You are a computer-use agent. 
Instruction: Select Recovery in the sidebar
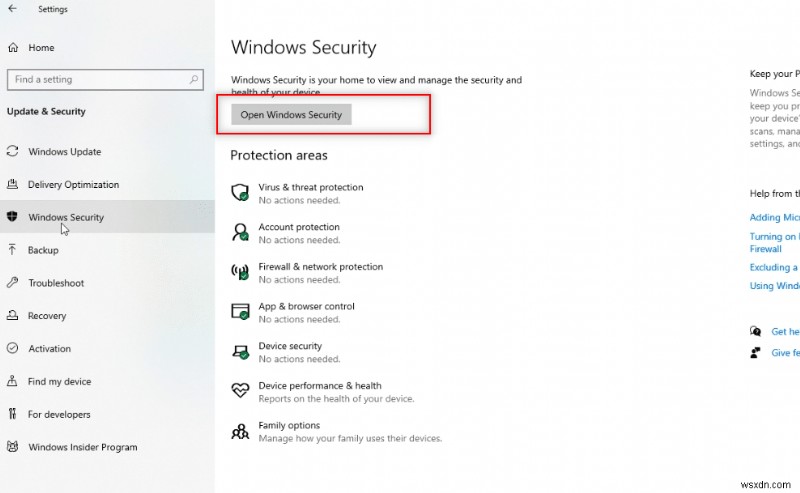click(x=47, y=316)
